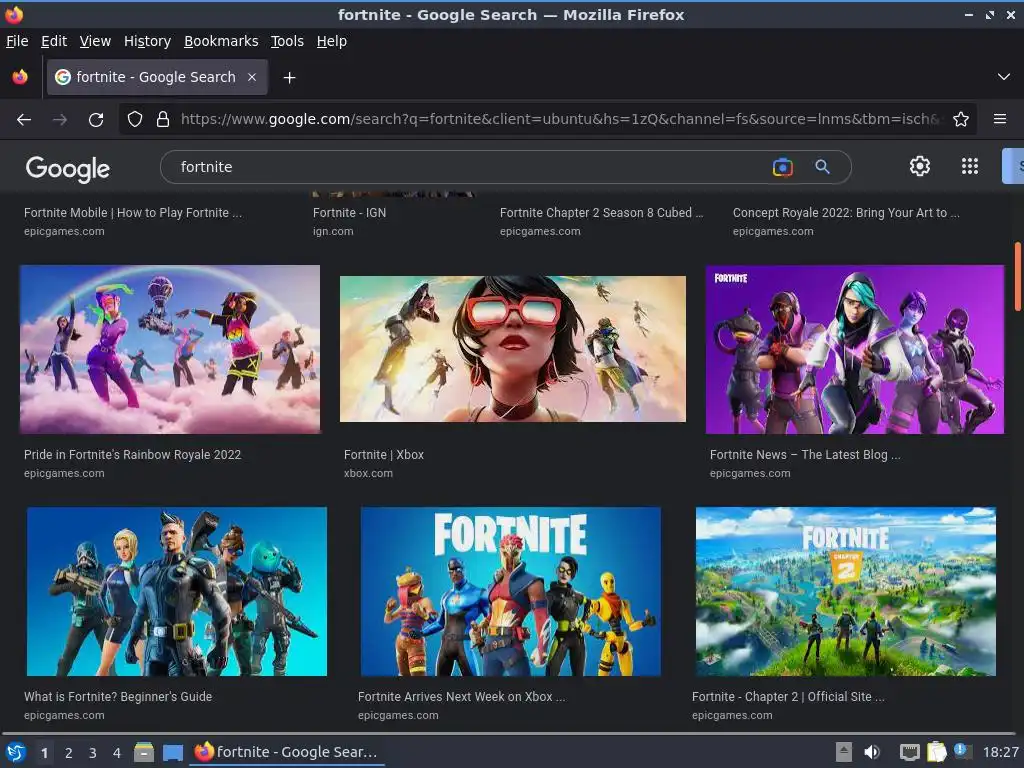Switch to workspace 4
The height and width of the screenshot is (768, 1024).
click(x=116, y=753)
